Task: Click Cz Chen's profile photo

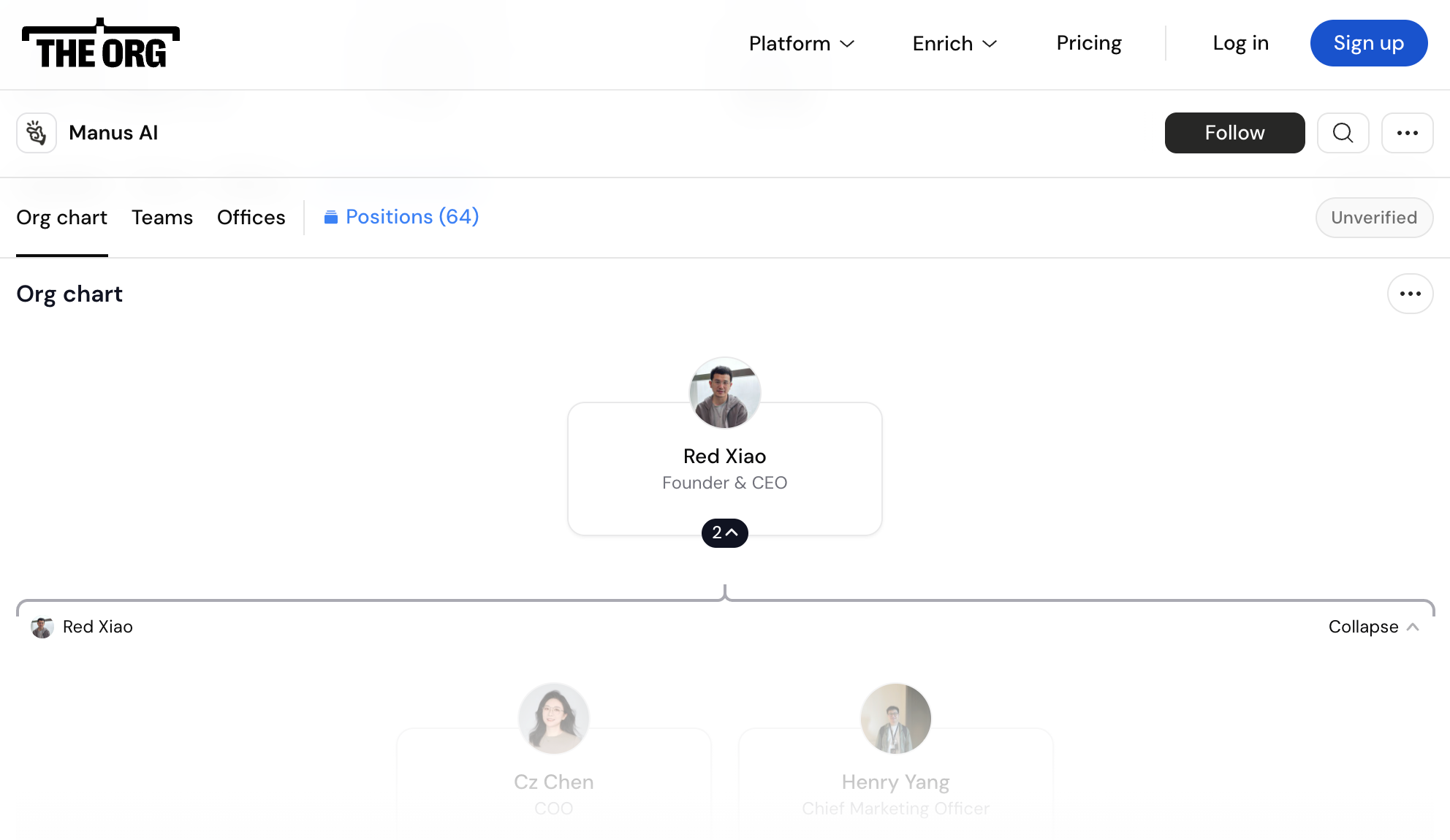Action: click(554, 719)
